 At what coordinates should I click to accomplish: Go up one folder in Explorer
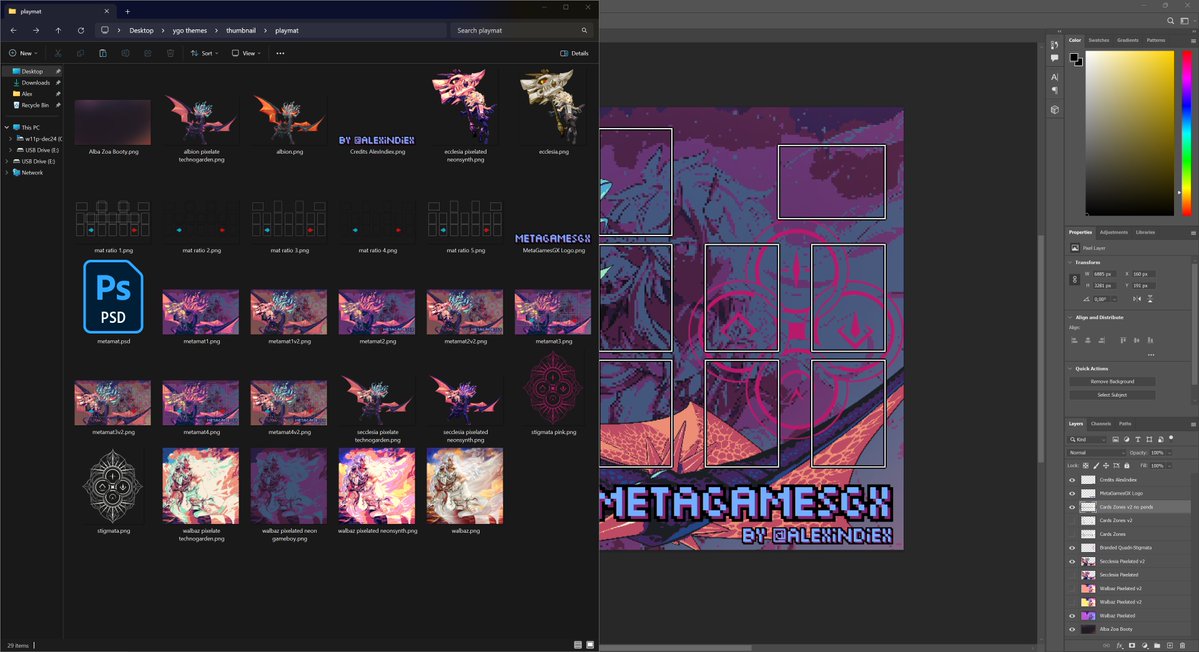click(58, 31)
